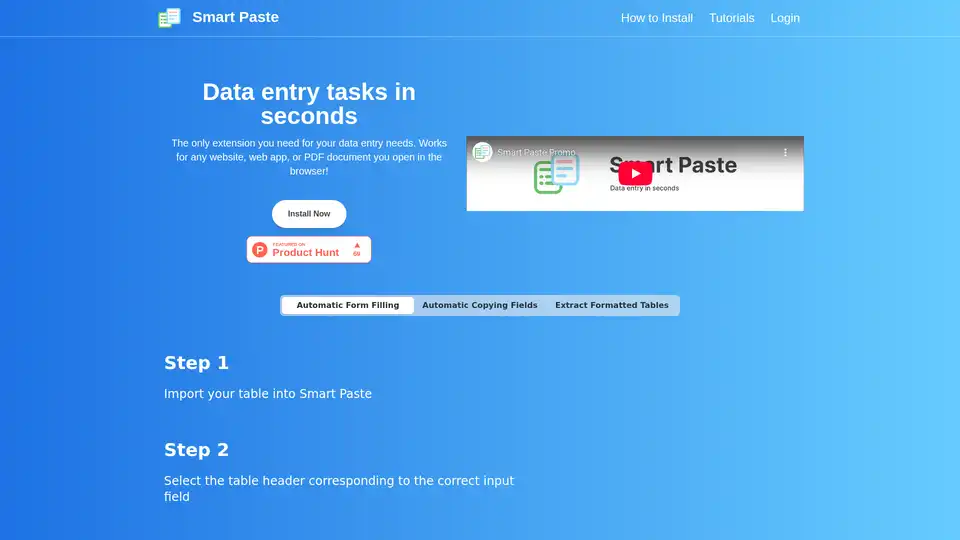Switch to the Automatic Copying Fields tab
The width and height of the screenshot is (960, 540).
pyautogui.click(x=479, y=305)
